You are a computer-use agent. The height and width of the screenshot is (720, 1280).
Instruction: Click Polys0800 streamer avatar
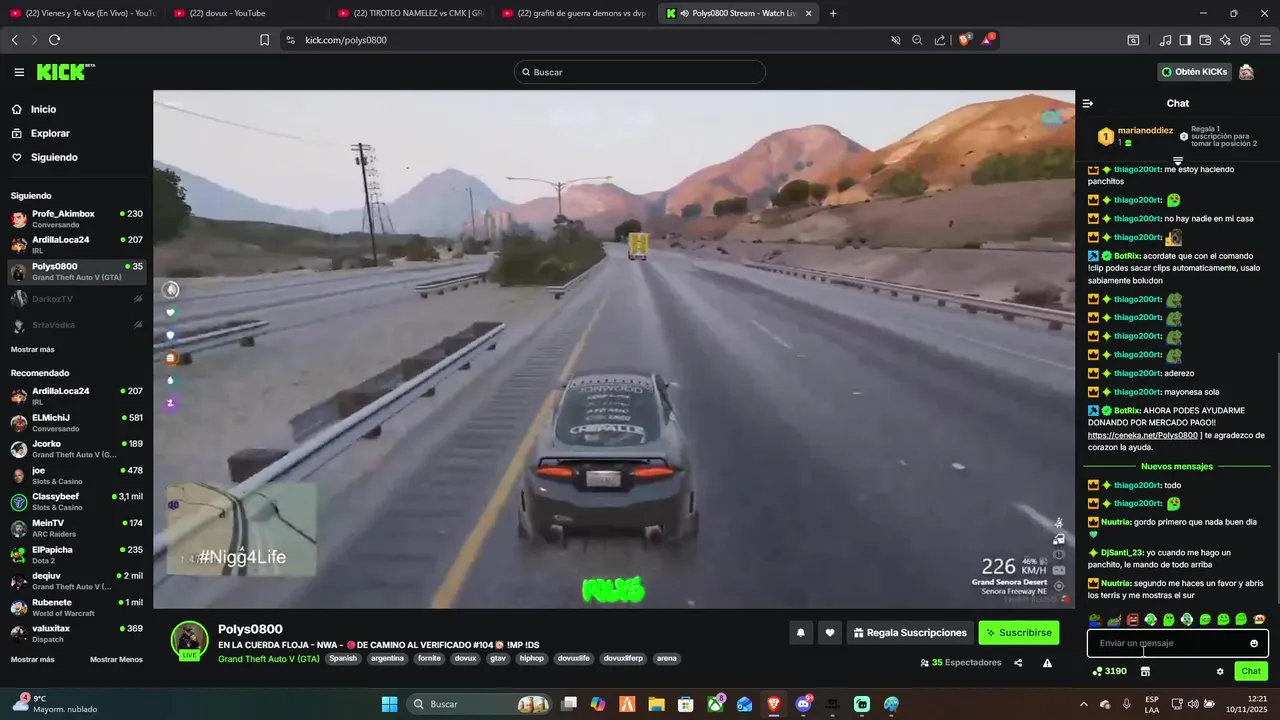pos(189,640)
